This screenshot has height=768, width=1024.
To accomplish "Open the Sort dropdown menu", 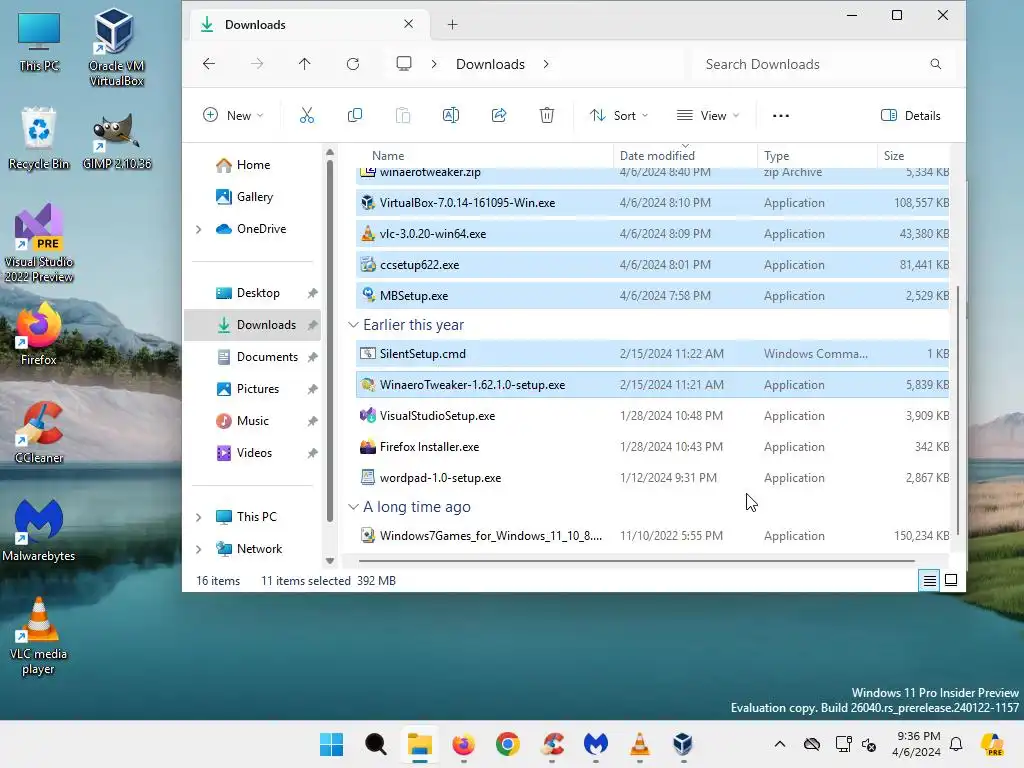I will click(618, 116).
